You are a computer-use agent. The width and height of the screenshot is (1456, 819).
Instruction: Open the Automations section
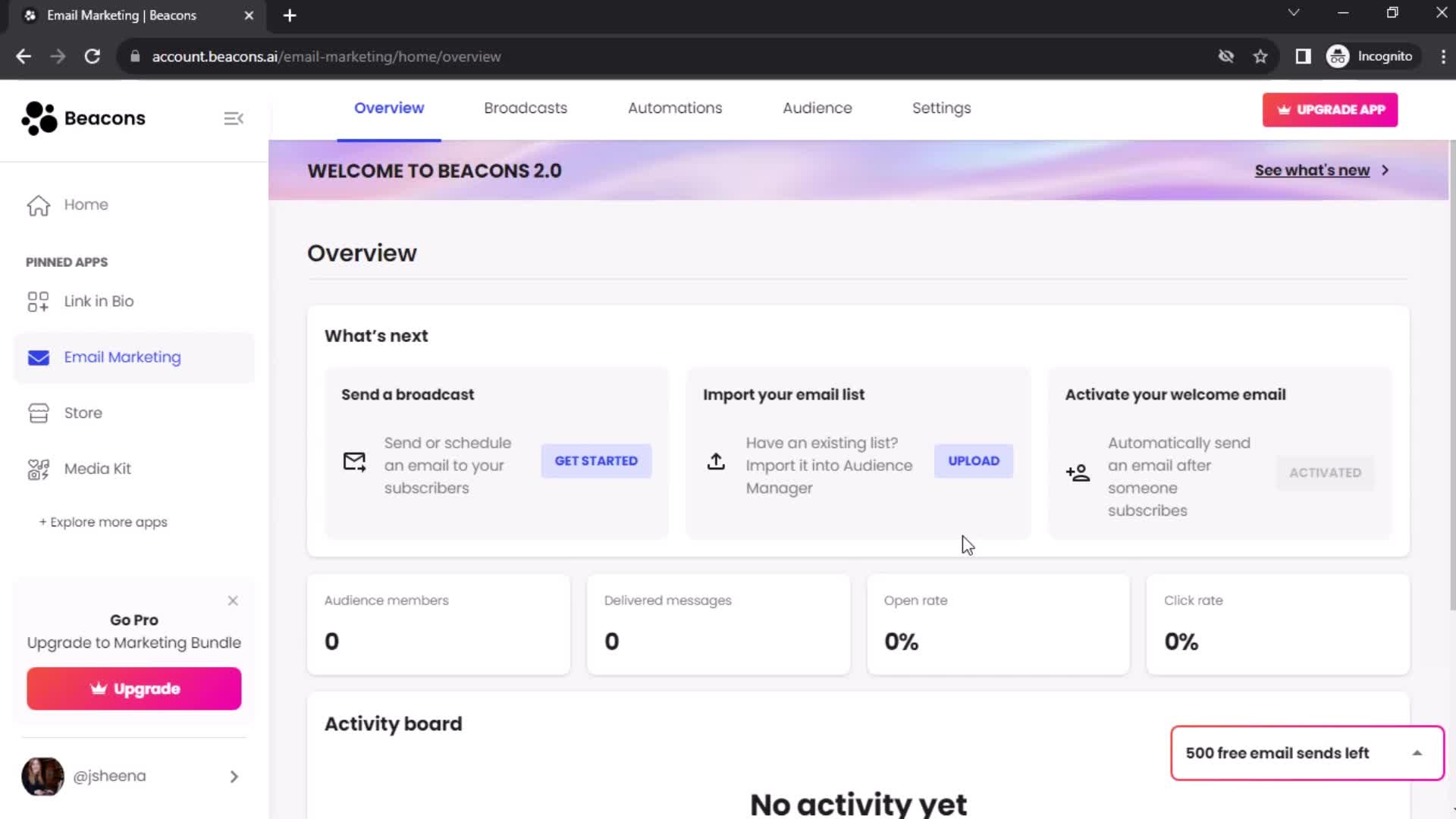click(x=674, y=108)
